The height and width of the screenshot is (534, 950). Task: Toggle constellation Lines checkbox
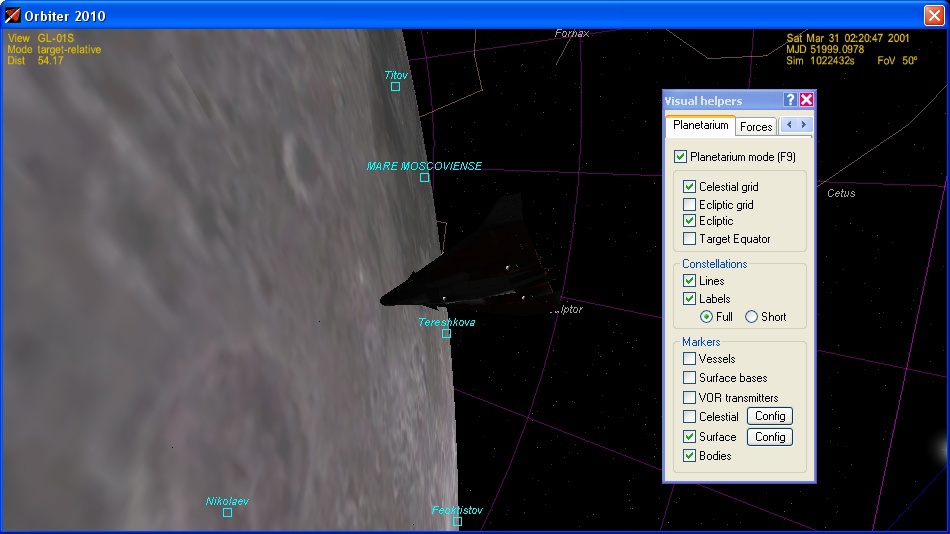pyautogui.click(x=689, y=281)
